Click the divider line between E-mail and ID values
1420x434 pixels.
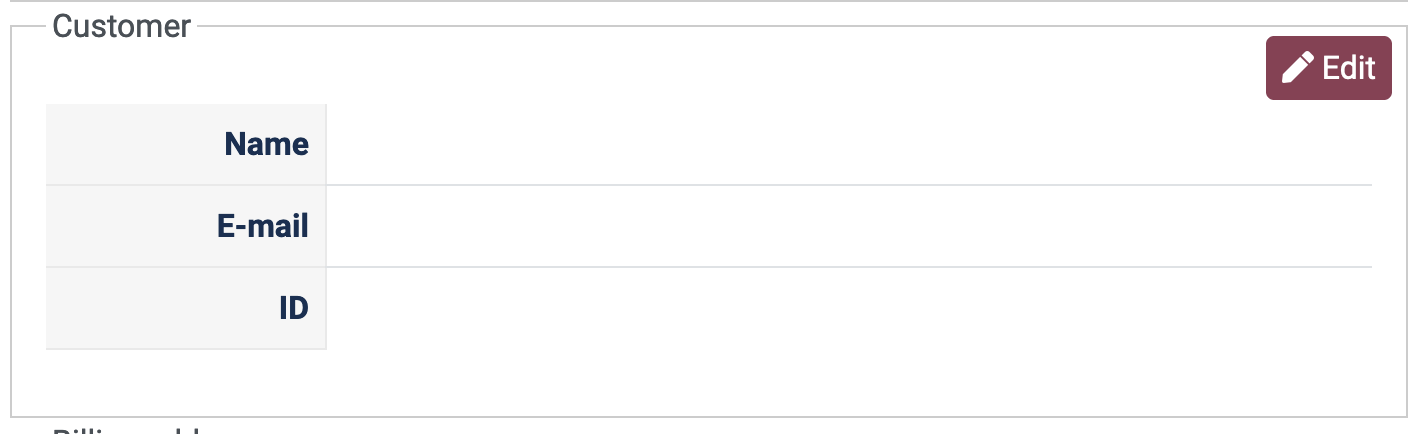pyautogui.click(x=848, y=267)
